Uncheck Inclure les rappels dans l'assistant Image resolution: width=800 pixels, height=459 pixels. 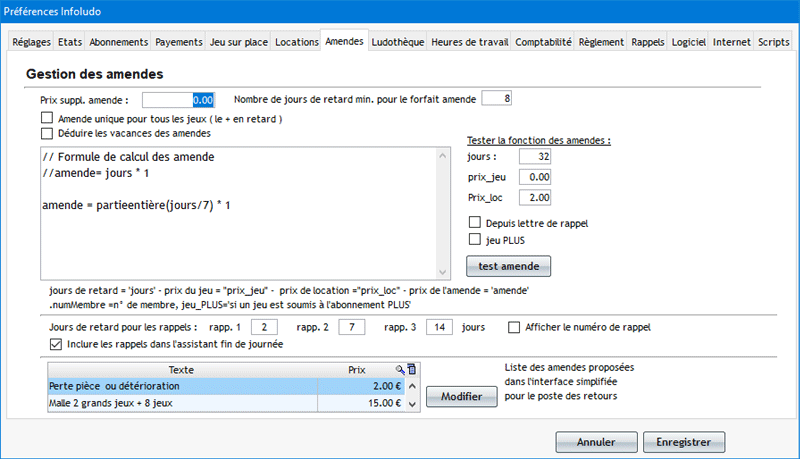coord(56,344)
